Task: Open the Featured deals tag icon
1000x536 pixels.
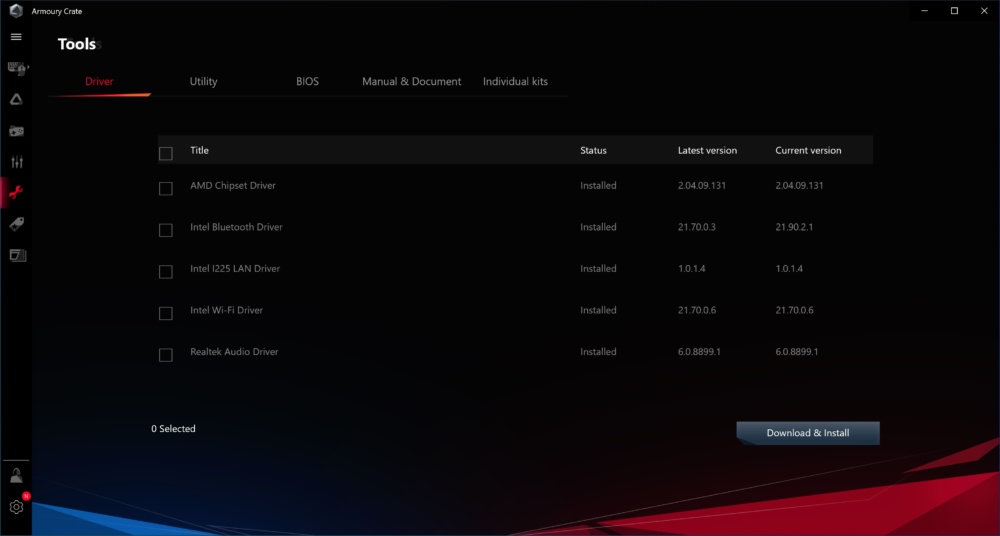Action: tap(16, 224)
